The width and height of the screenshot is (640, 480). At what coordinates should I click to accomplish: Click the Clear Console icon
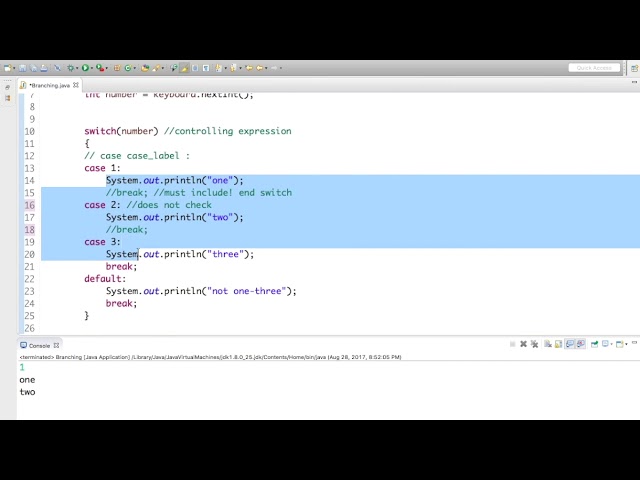point(548,344)
